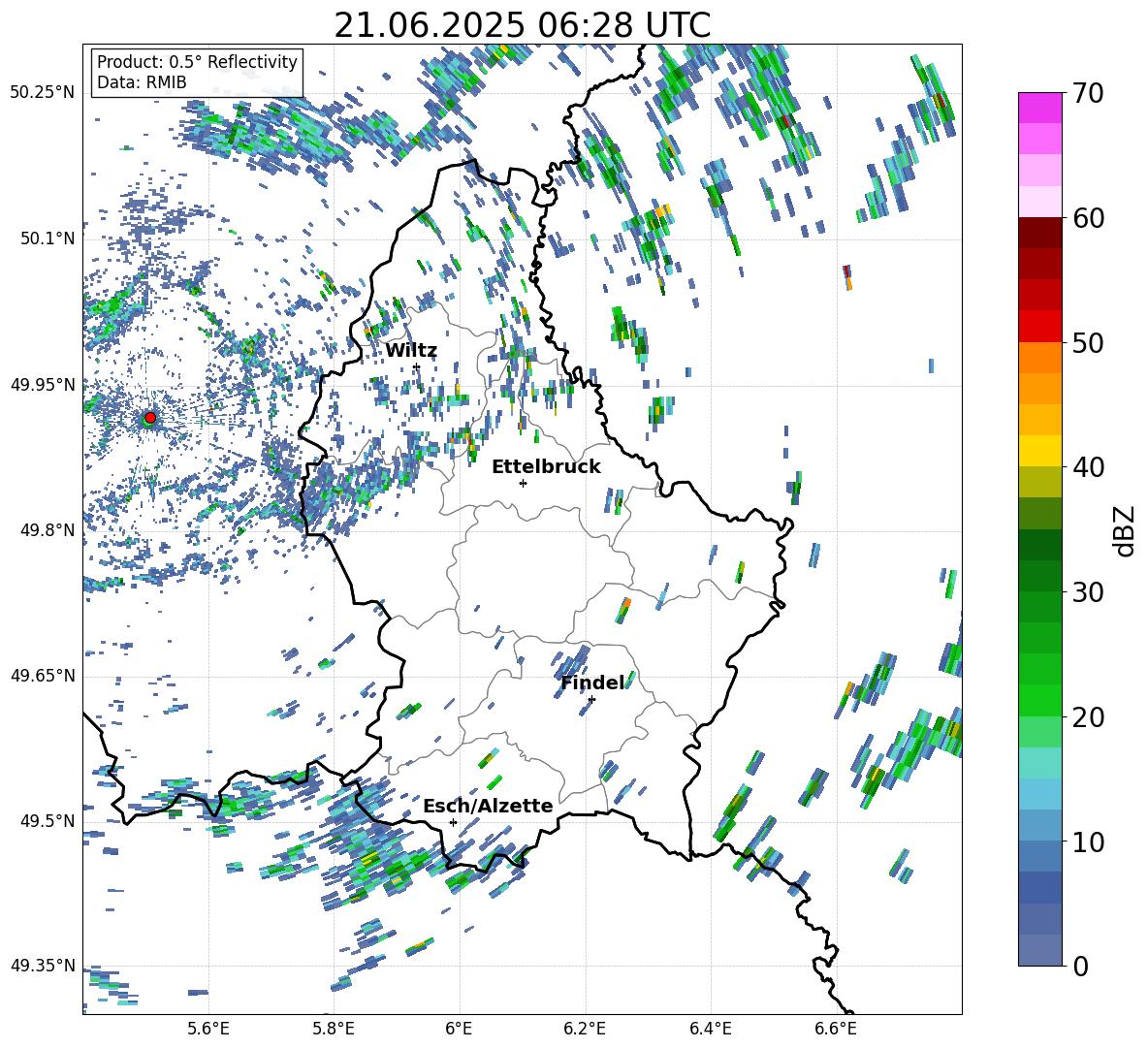Viewport: 1148px width, 1048px height.
Task: Click the 50 tick on the colorbar
Action: click(x=1087, y=342)
